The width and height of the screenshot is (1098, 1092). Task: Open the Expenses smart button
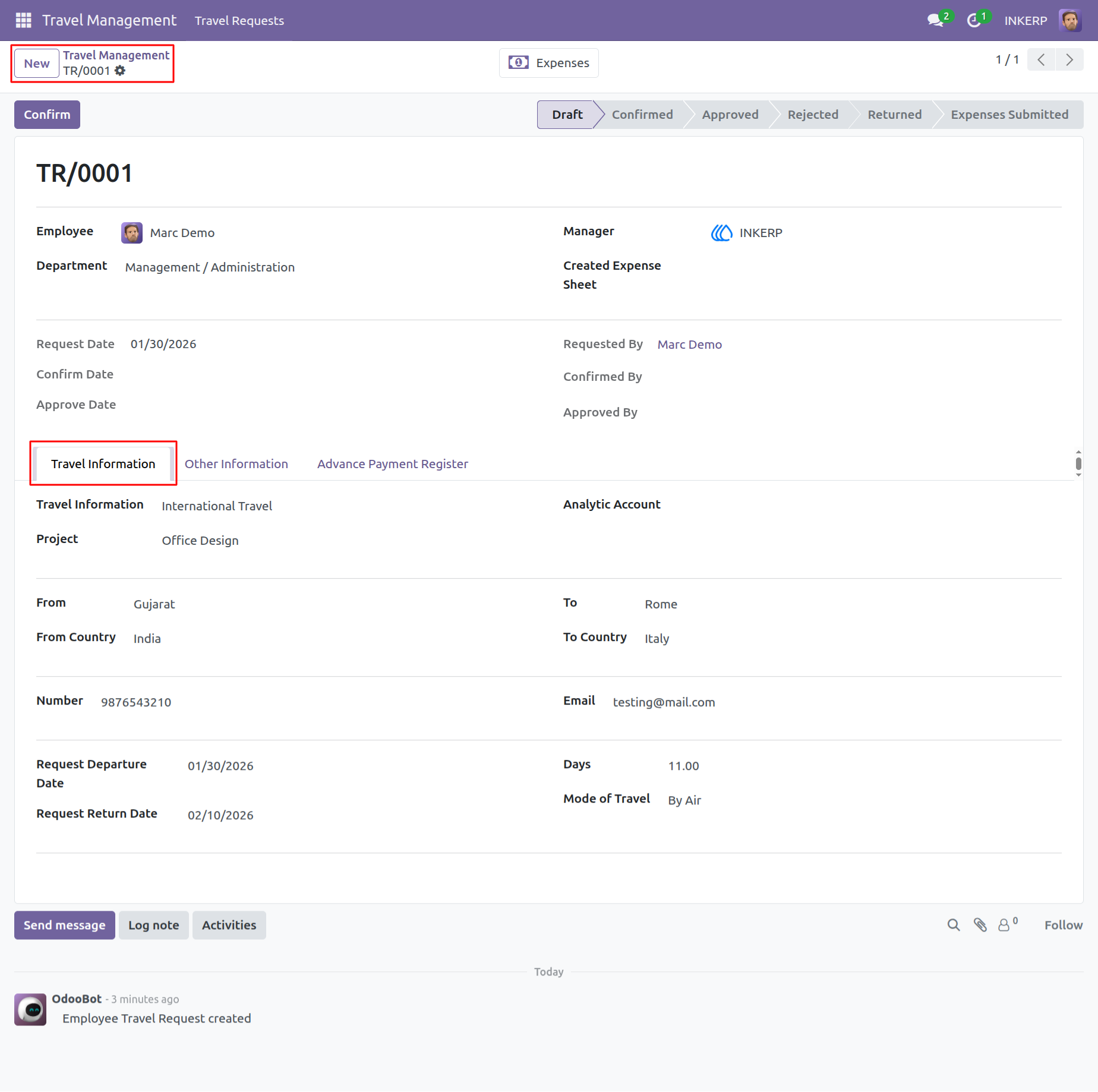(x=549, y=63)
